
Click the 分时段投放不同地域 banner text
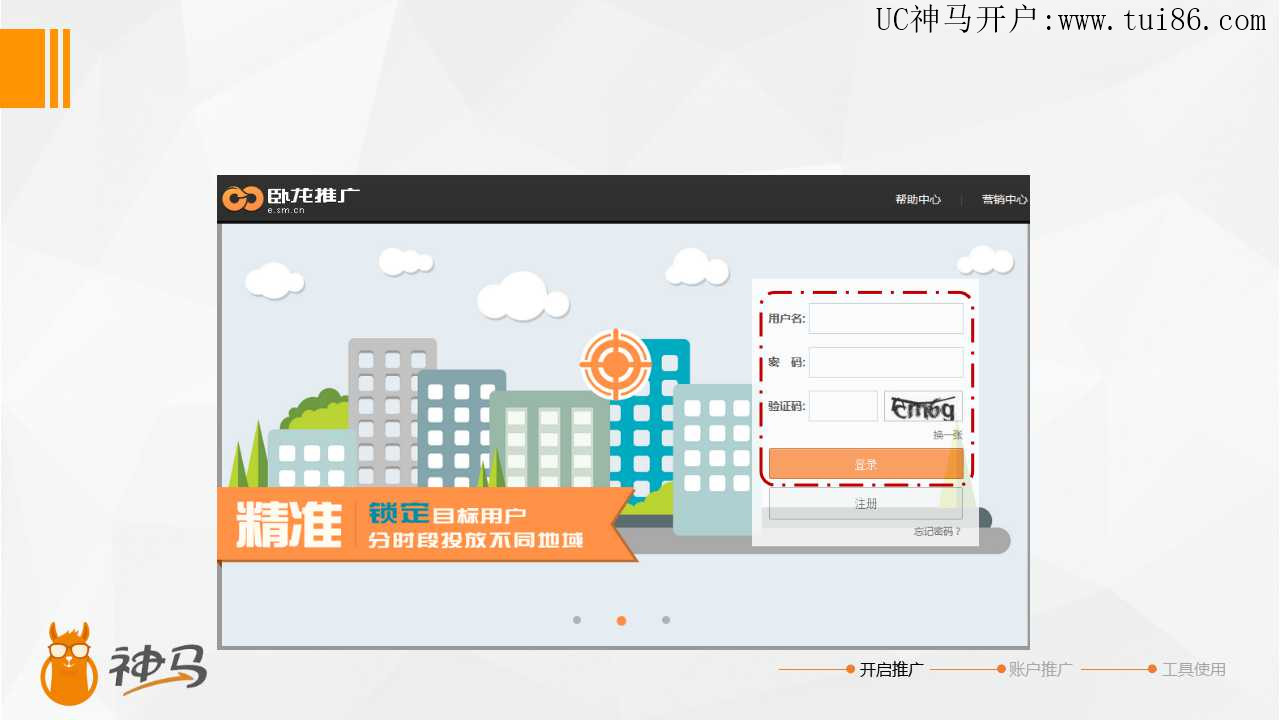475,541
